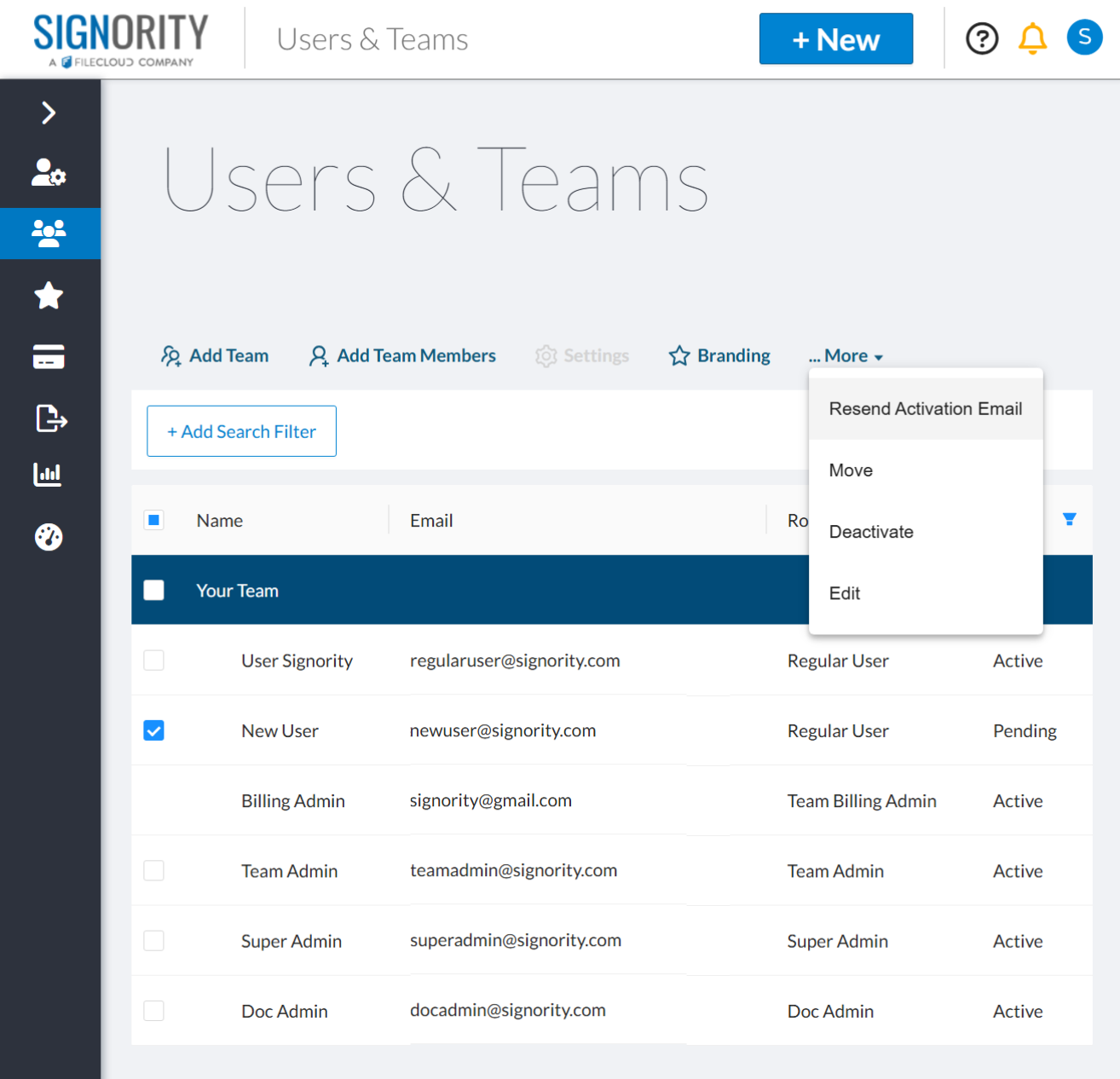The image size is (1120, 1079).
Task: Choose Move from the More menu
Action: pyautogui.click(x=926, y=470)
